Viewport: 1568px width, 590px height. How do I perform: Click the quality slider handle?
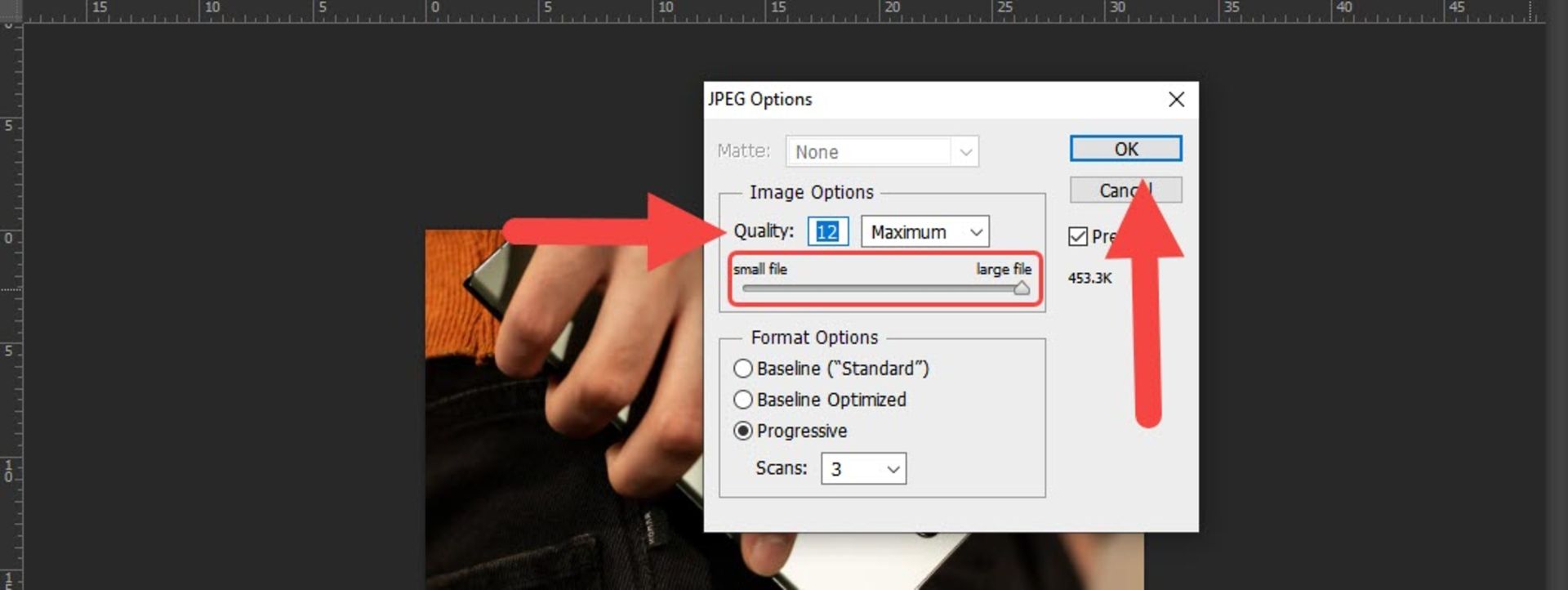(x=1021, y=288)
